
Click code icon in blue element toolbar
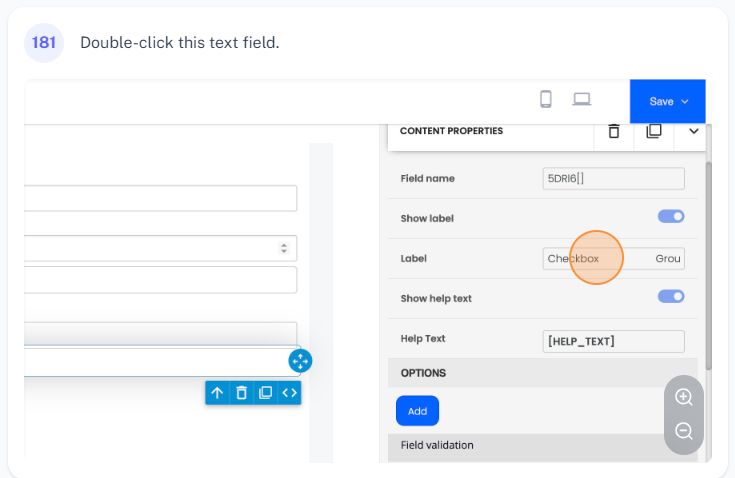pyautogui.click(x=289, y=393)
